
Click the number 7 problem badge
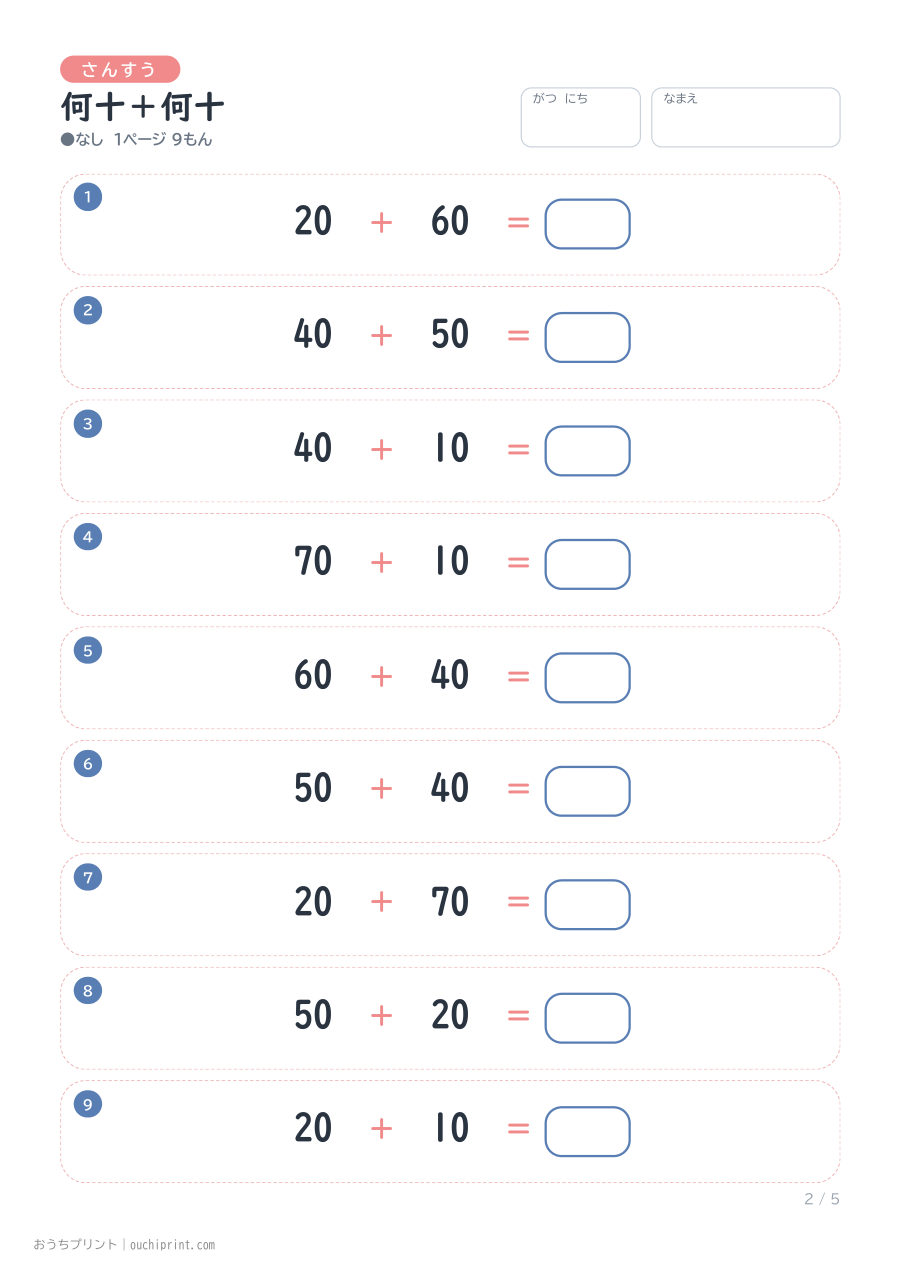[88, 877]
